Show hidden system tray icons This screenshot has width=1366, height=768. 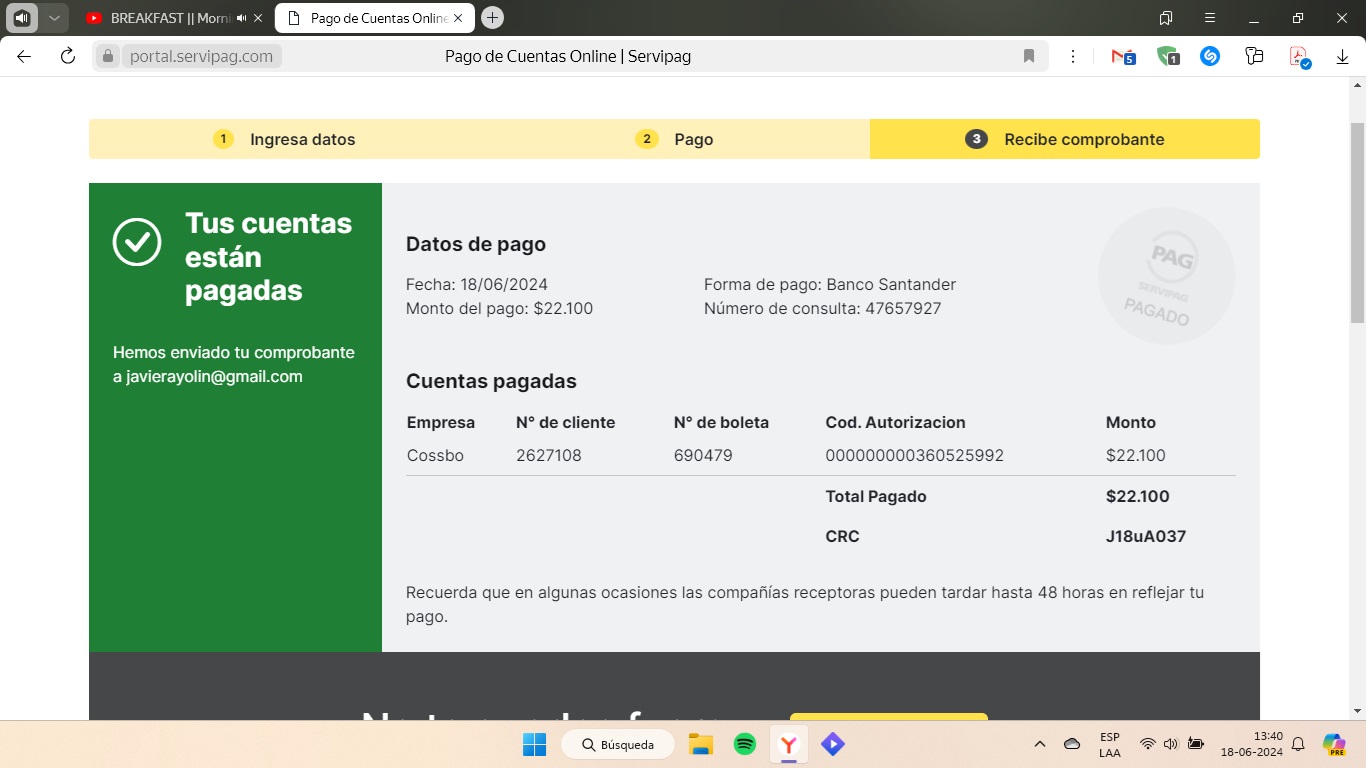point(1039,744)
